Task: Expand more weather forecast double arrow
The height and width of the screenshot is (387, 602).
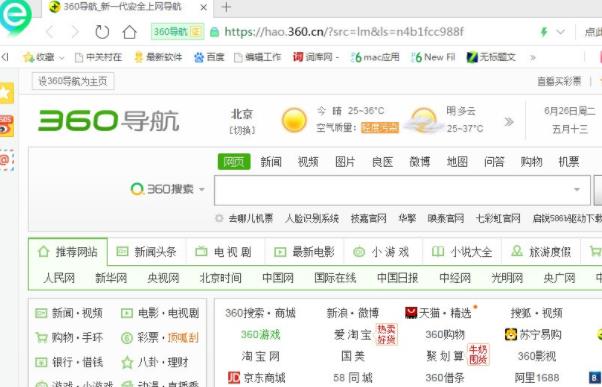Action: pyautogui.click(x=509, y=122)
